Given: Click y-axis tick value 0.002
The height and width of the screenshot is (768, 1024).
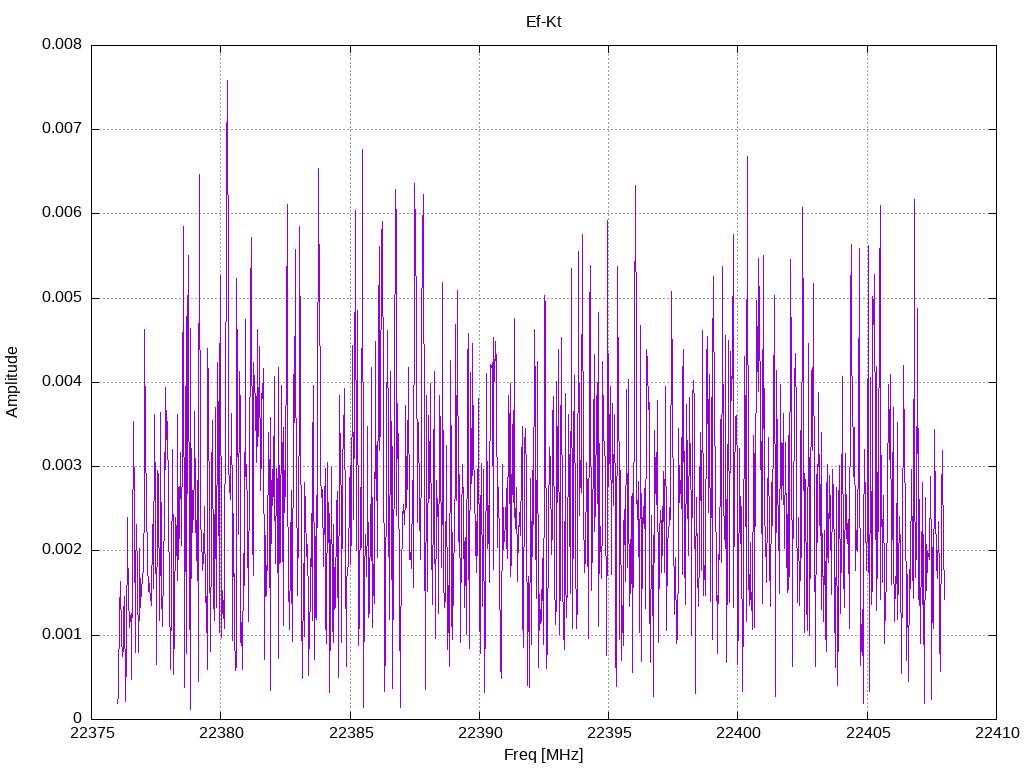Looking at the screenshot, I should coord(62,550).
